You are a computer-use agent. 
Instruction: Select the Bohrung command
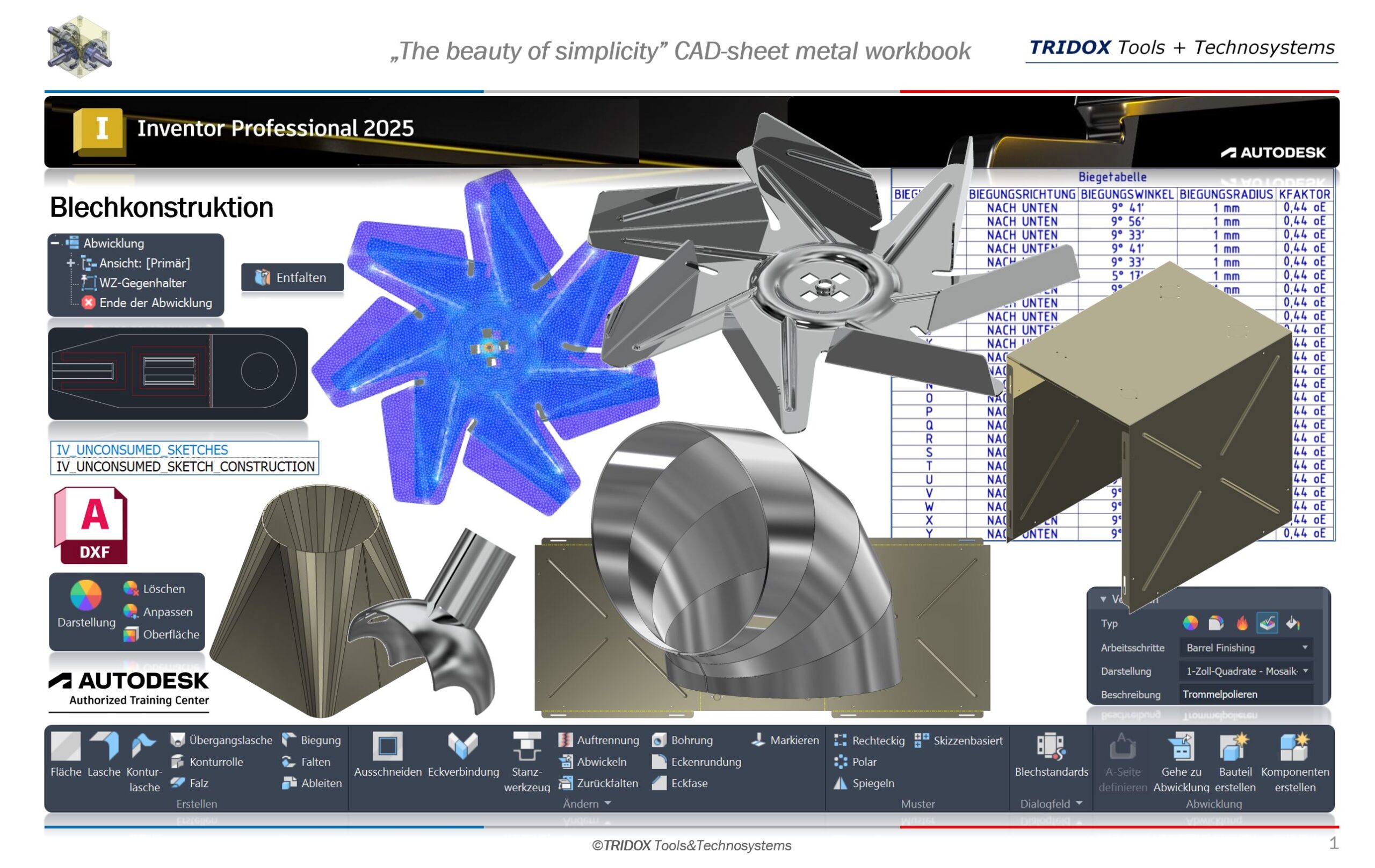coord(682,740)
